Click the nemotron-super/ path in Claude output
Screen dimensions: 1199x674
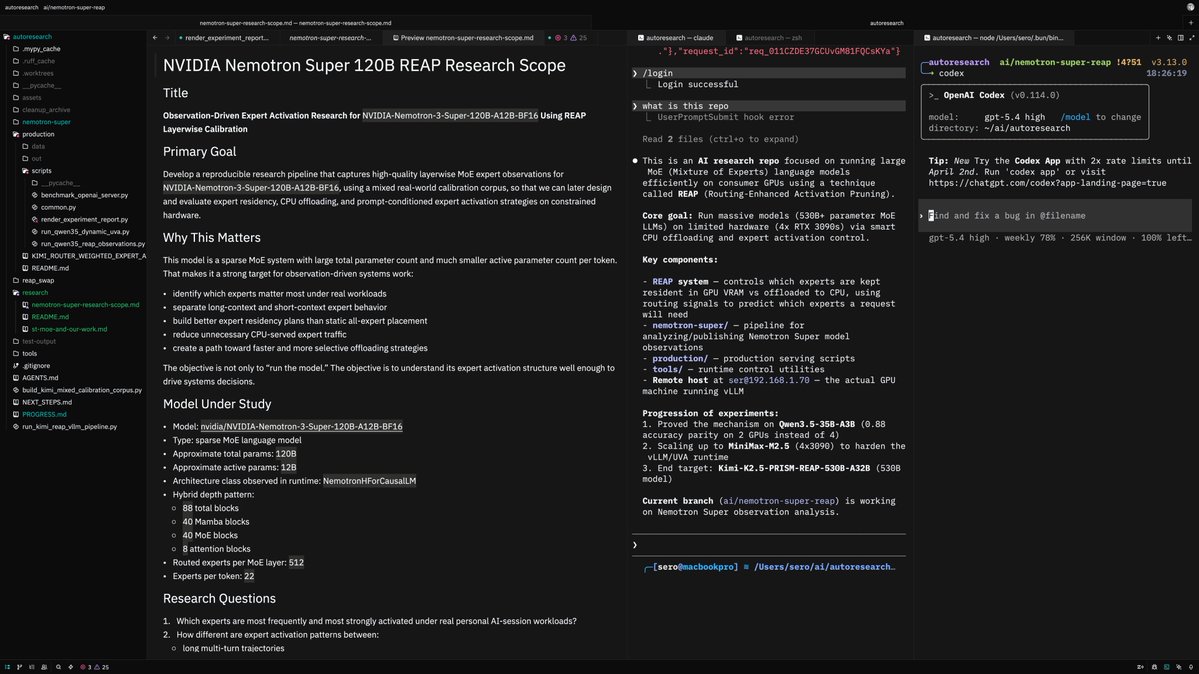click(690, 325)
